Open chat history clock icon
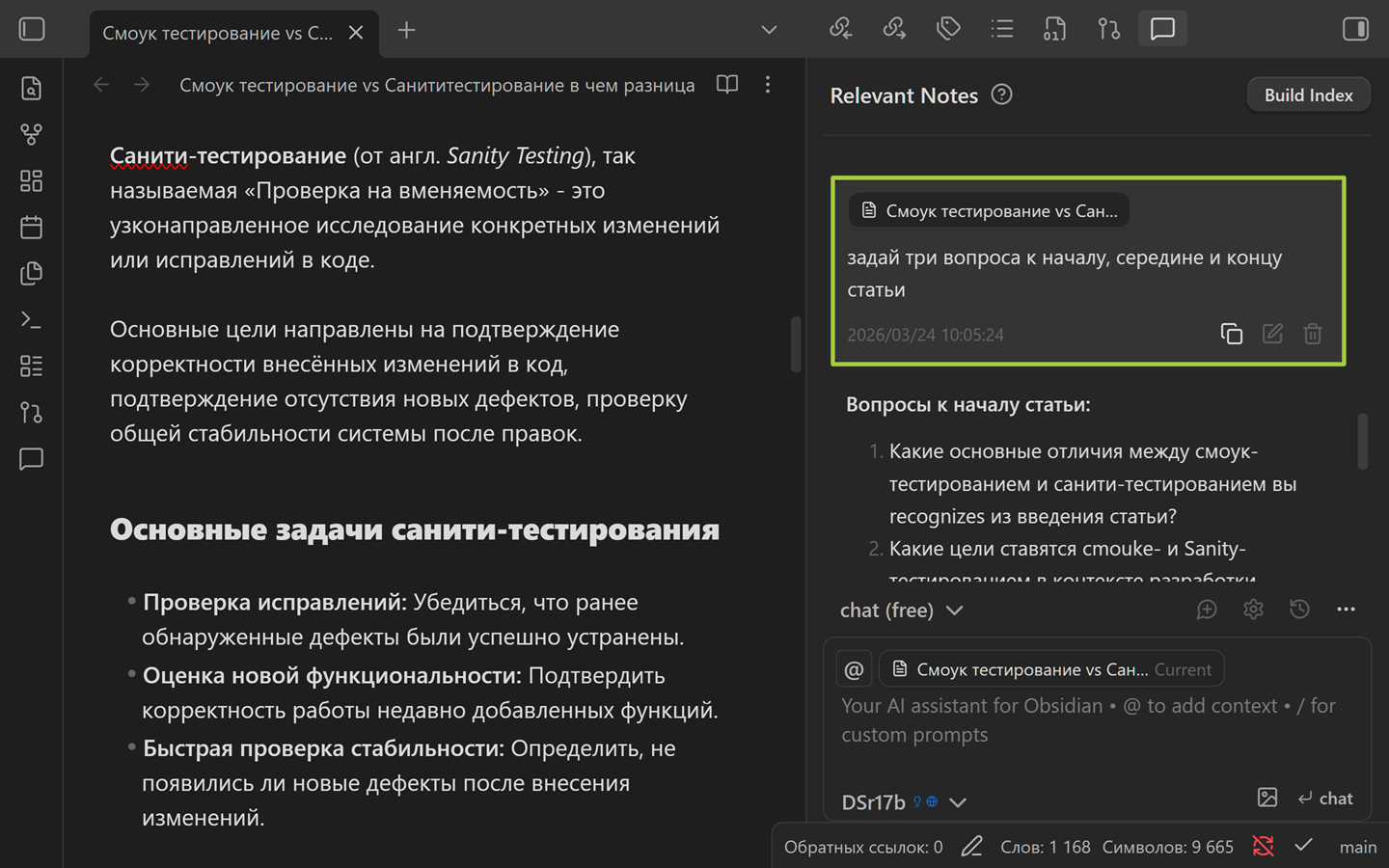 pos(1299,610)
